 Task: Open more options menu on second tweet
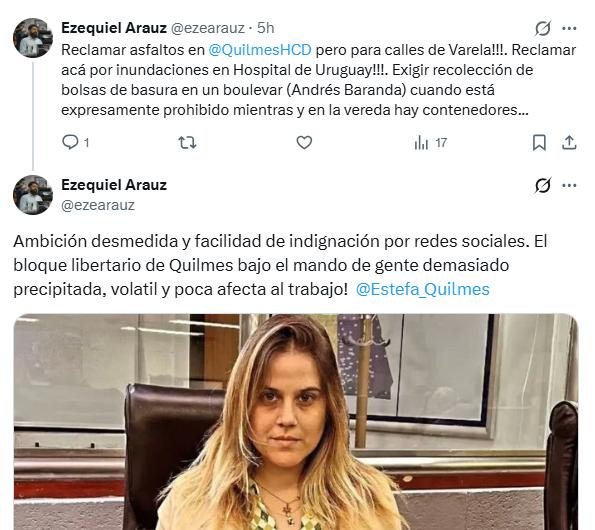569,185
